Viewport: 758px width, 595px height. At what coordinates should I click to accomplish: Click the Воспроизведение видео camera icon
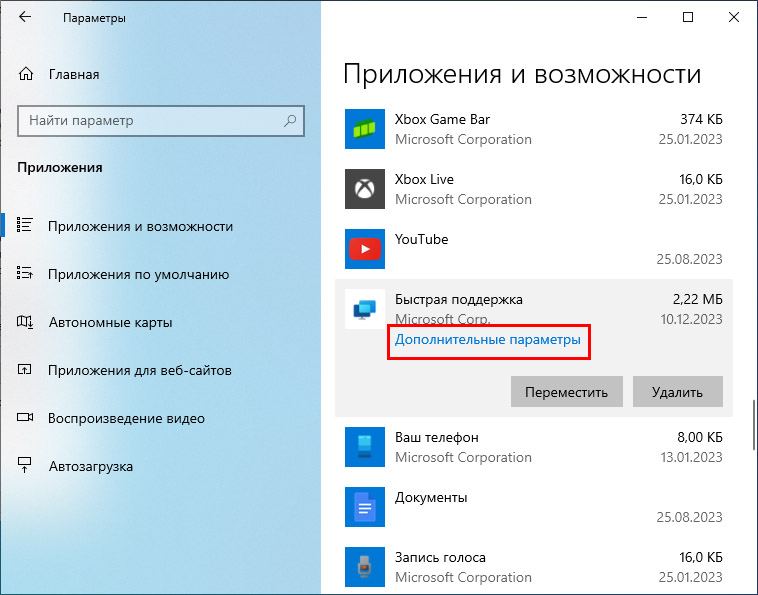coord(25,417)
